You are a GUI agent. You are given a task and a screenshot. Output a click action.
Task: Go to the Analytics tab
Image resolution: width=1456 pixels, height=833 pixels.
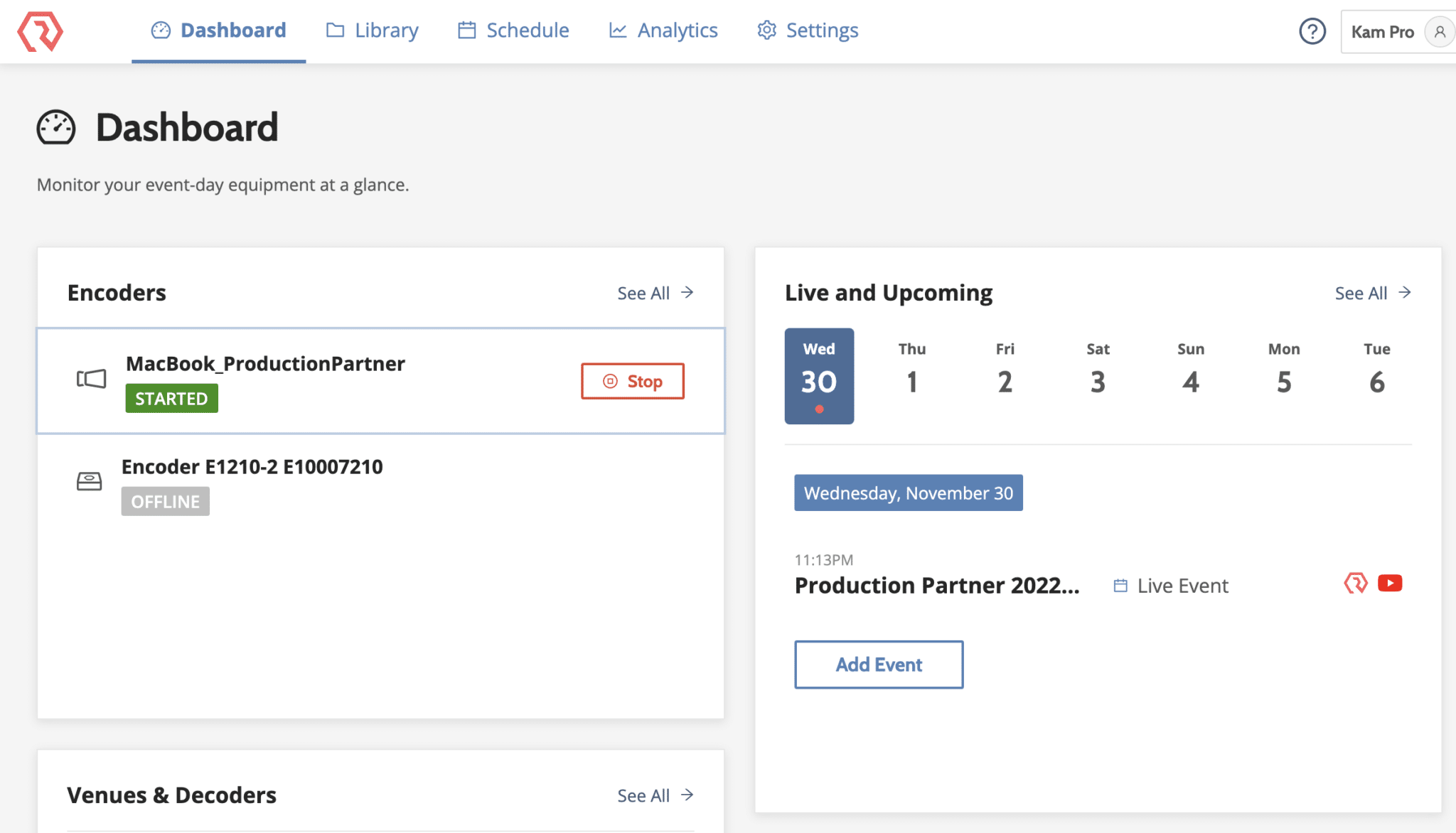tap(663, 31)
